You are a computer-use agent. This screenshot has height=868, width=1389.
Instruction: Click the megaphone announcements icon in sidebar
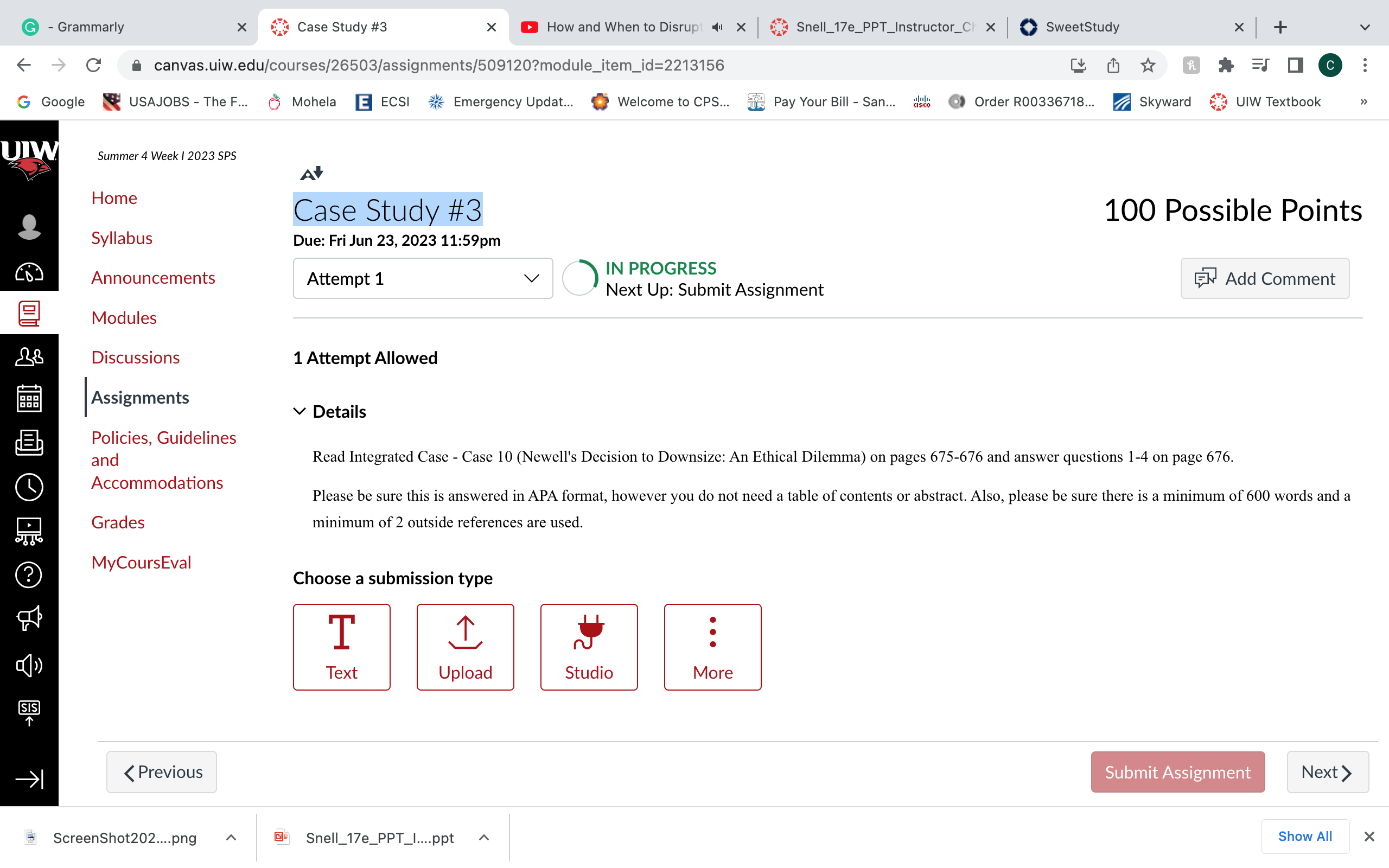(29, 619)
